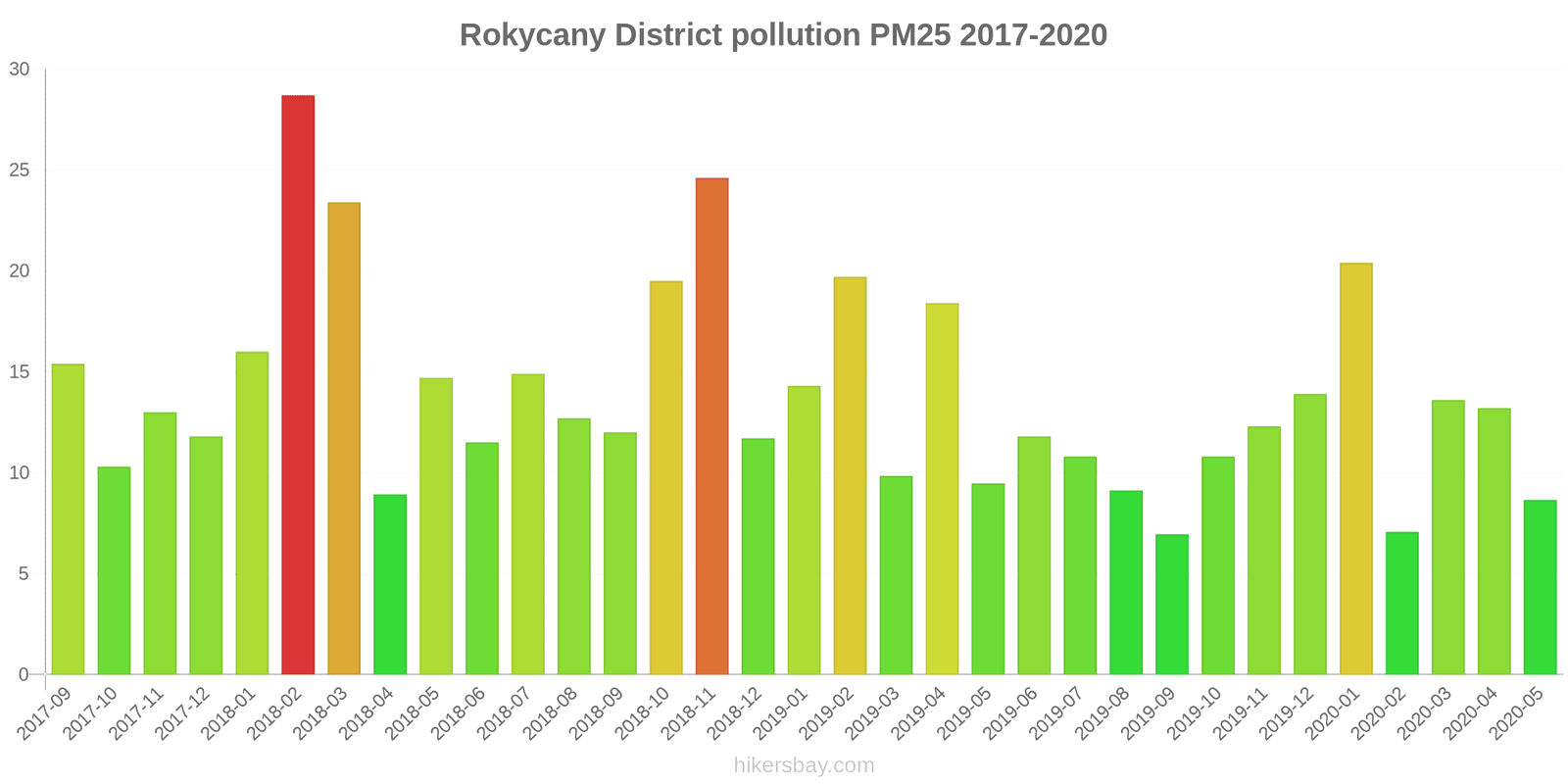Click the 2020-05 last bar
Screen dimensions: 1568x784
1540,587
